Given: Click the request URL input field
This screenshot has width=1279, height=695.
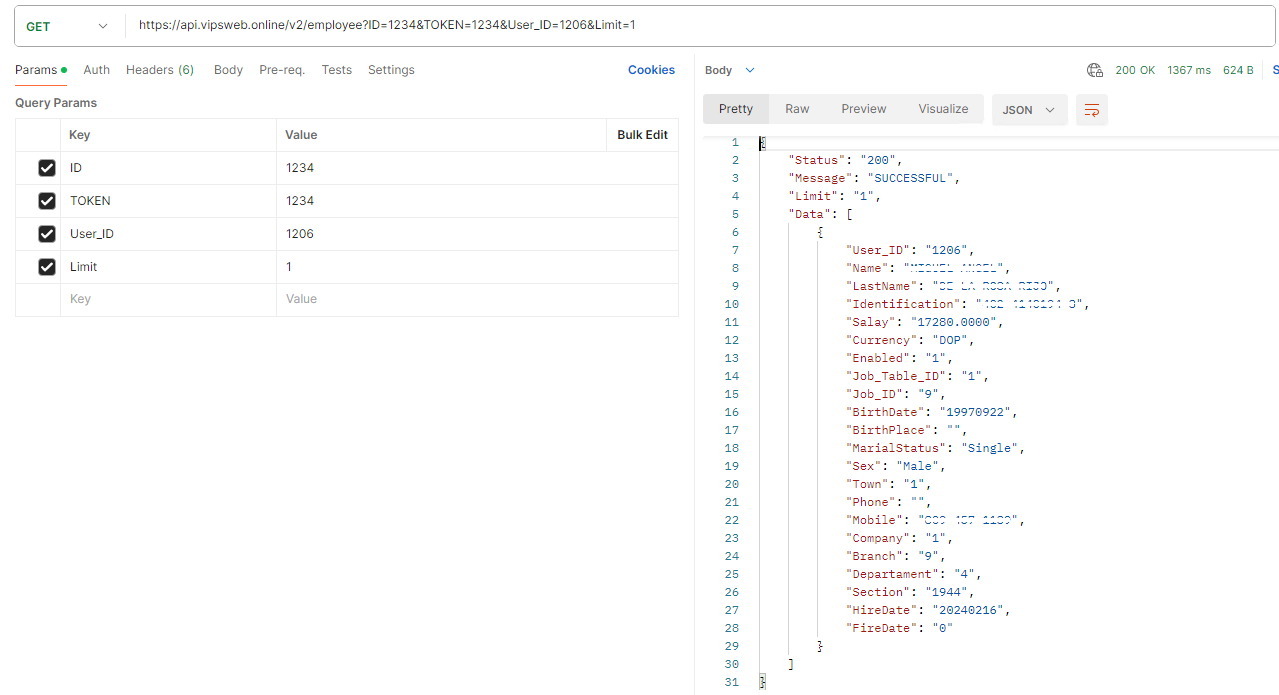Looking at the screenshot, I should (x=700, y=26).
